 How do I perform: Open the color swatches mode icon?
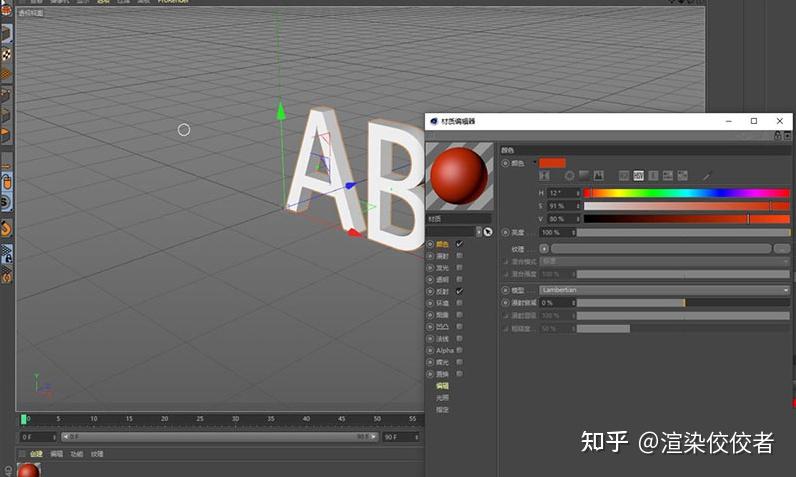[x=683, y=176]
